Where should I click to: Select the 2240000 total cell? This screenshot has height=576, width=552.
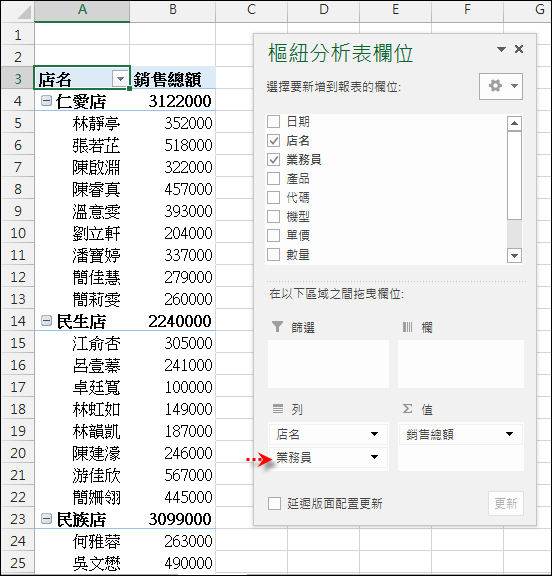coord(173,321)
